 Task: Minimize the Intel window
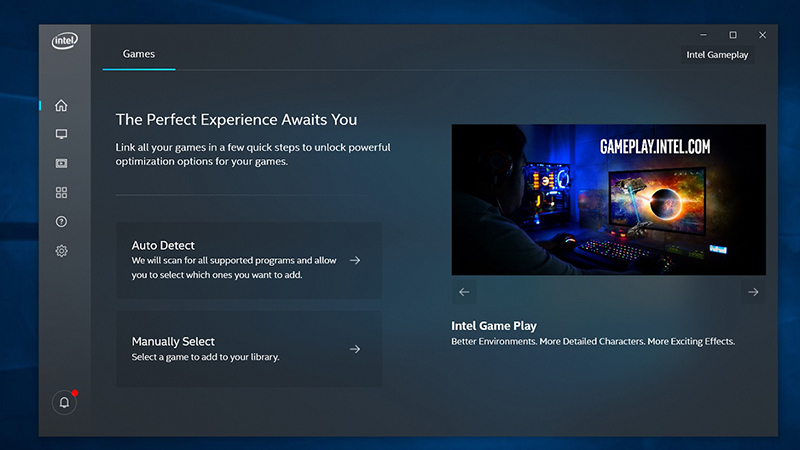coord(704,35)
